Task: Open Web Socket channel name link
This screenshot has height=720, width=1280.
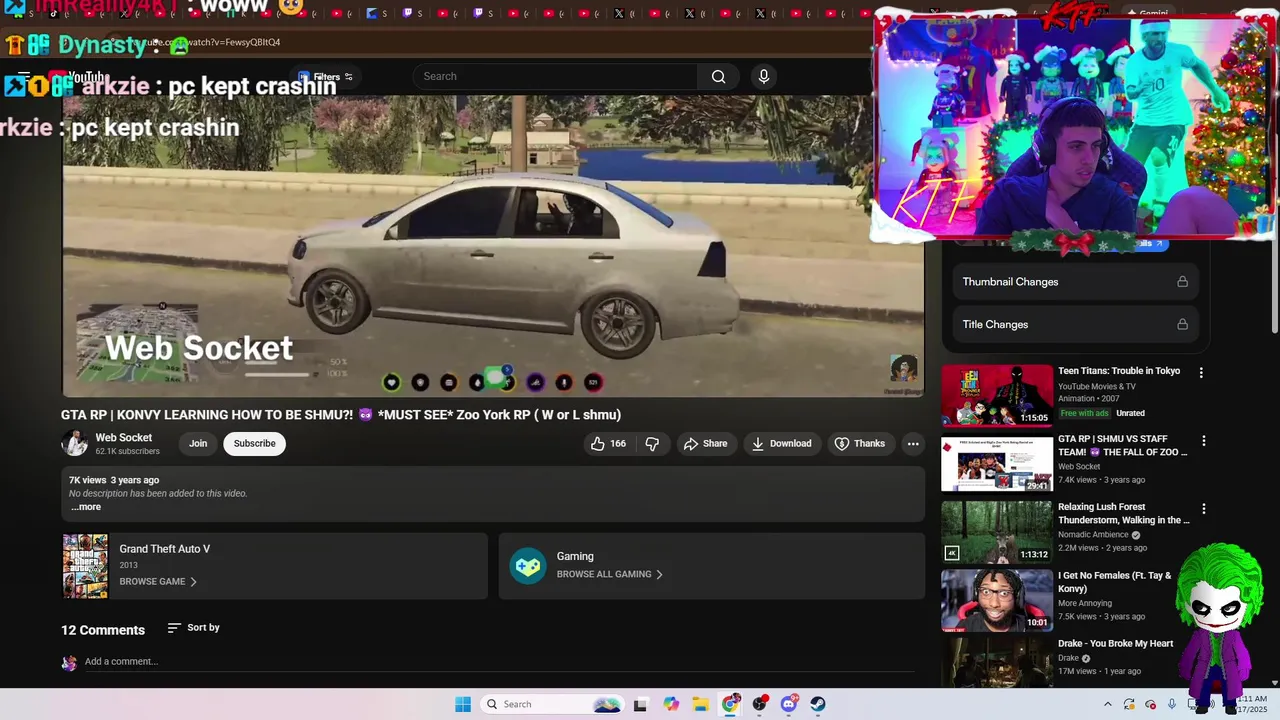Action: click(124, 437)
